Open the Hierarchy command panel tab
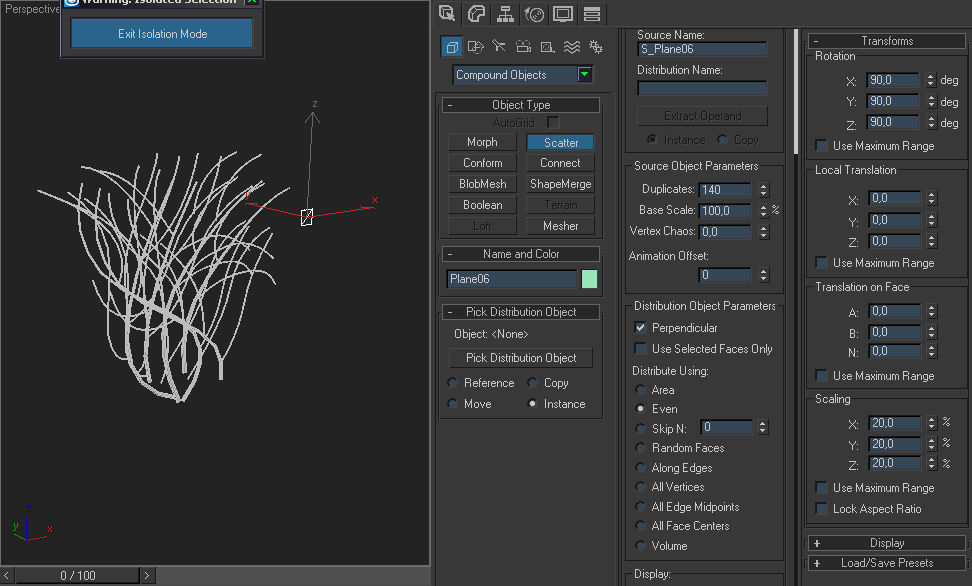 (x=505, y=14)
